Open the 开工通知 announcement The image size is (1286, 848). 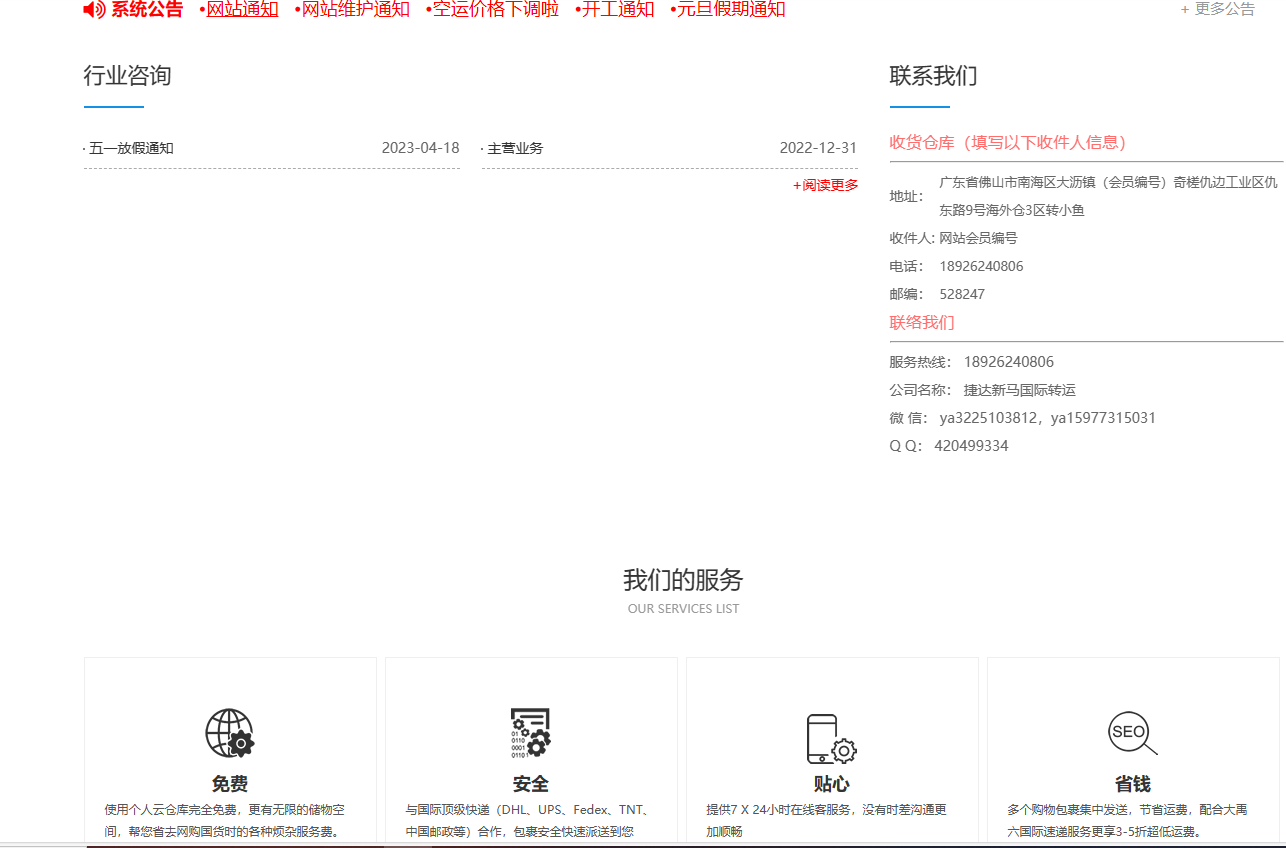coord(618,10)
